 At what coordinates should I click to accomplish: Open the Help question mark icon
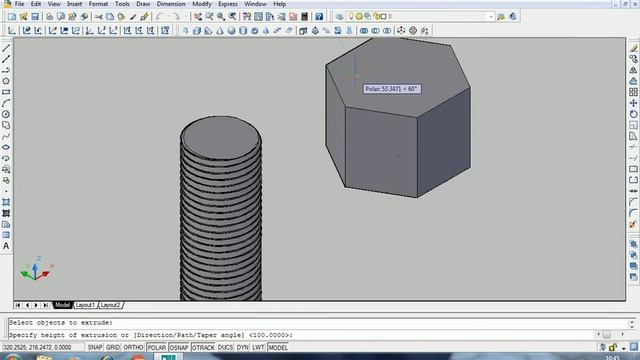click(x=319, y=17)
